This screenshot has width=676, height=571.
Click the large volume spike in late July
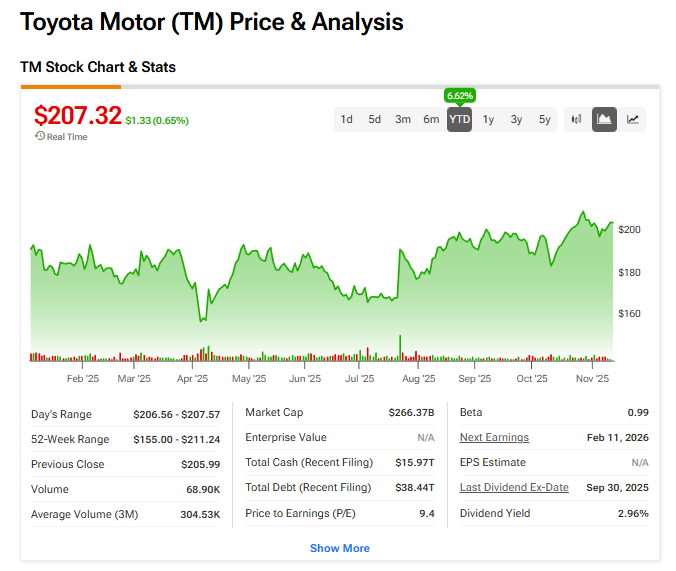400,346
